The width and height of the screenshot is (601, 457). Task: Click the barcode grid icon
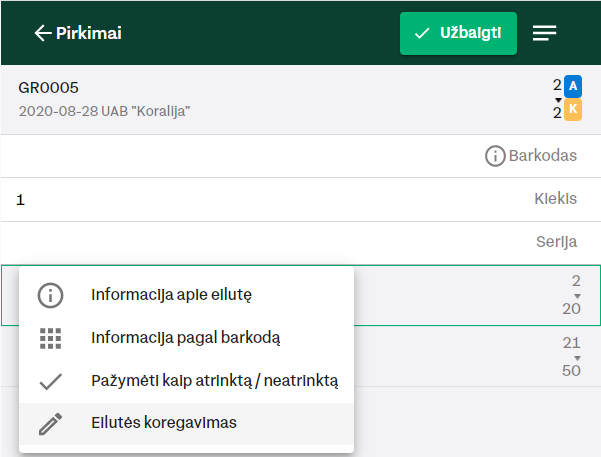(50, 338)
